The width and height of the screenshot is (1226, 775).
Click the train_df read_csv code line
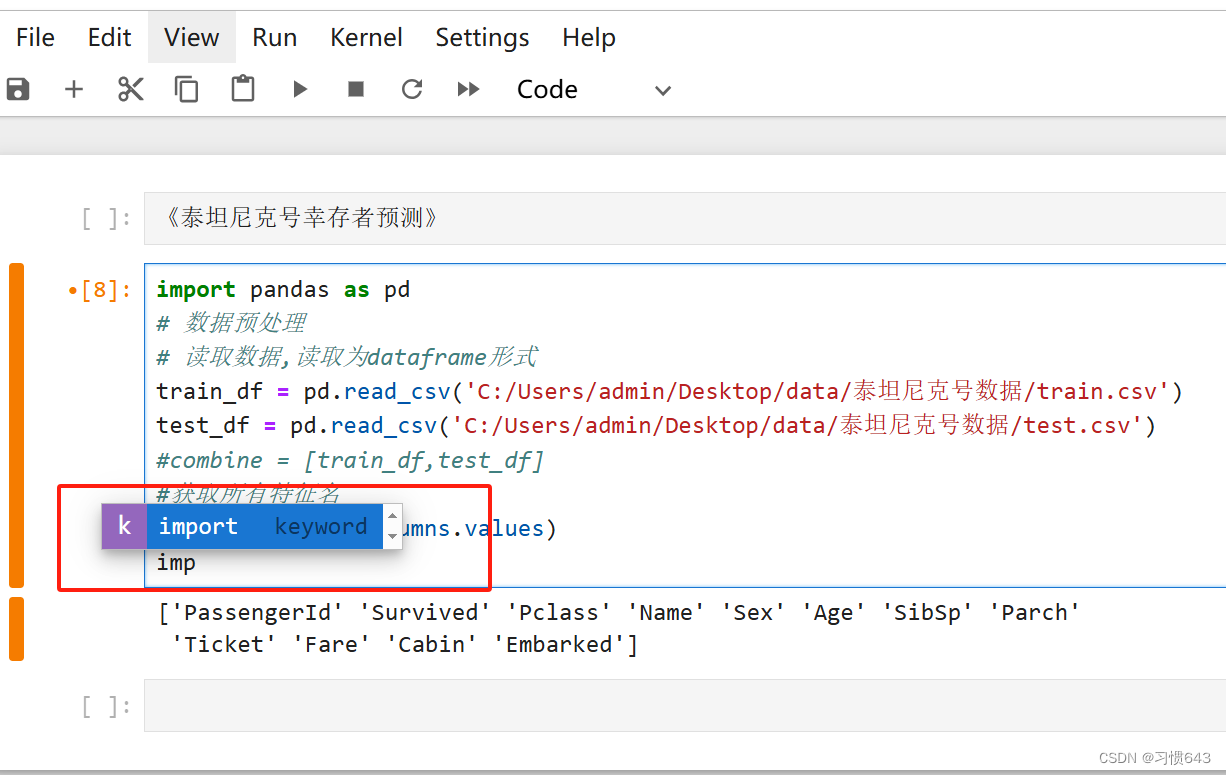670,391
